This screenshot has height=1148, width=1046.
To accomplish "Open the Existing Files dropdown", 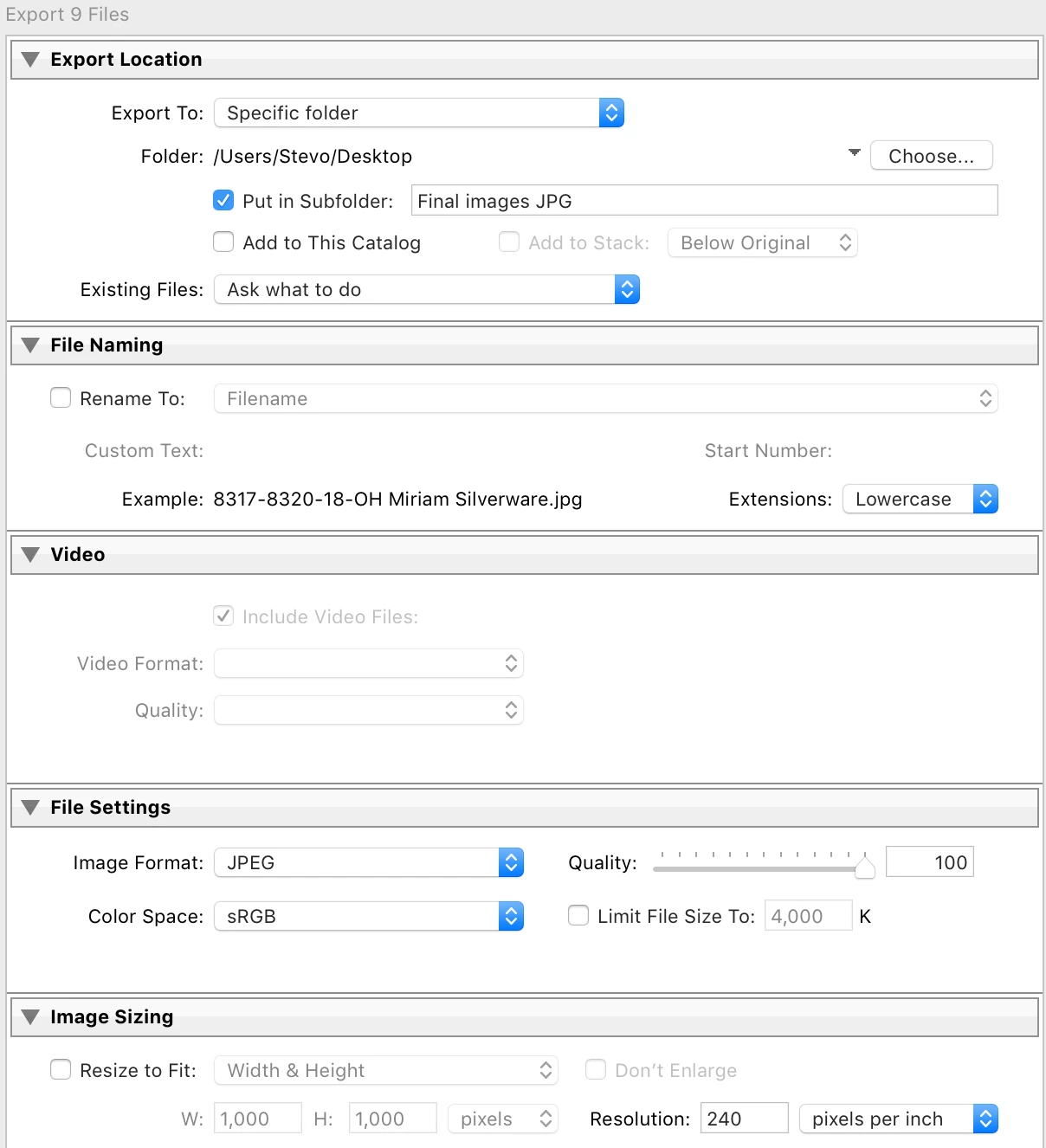I will click(427, 289).
